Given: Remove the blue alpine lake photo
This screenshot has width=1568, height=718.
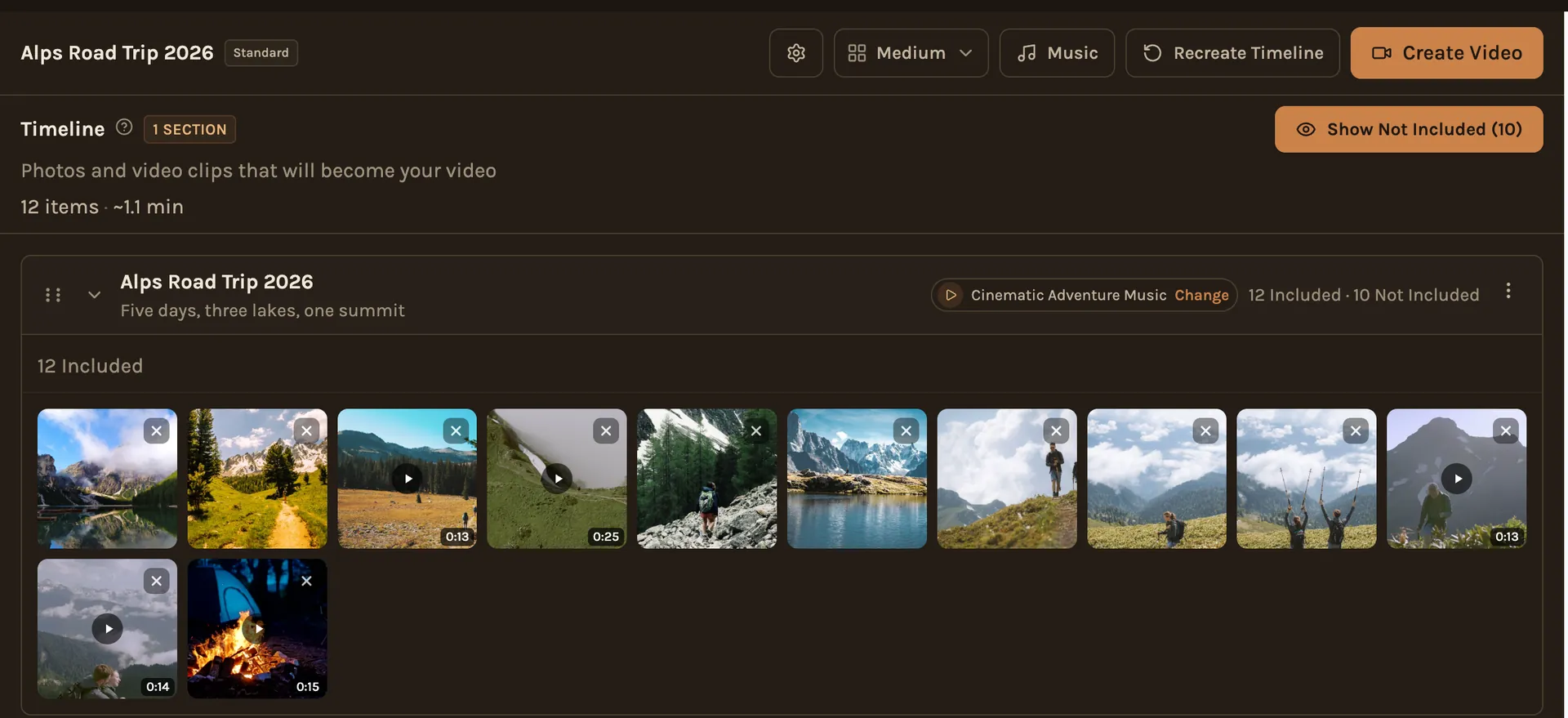Looking at the screenshot, I should click(x=906, y=430).
